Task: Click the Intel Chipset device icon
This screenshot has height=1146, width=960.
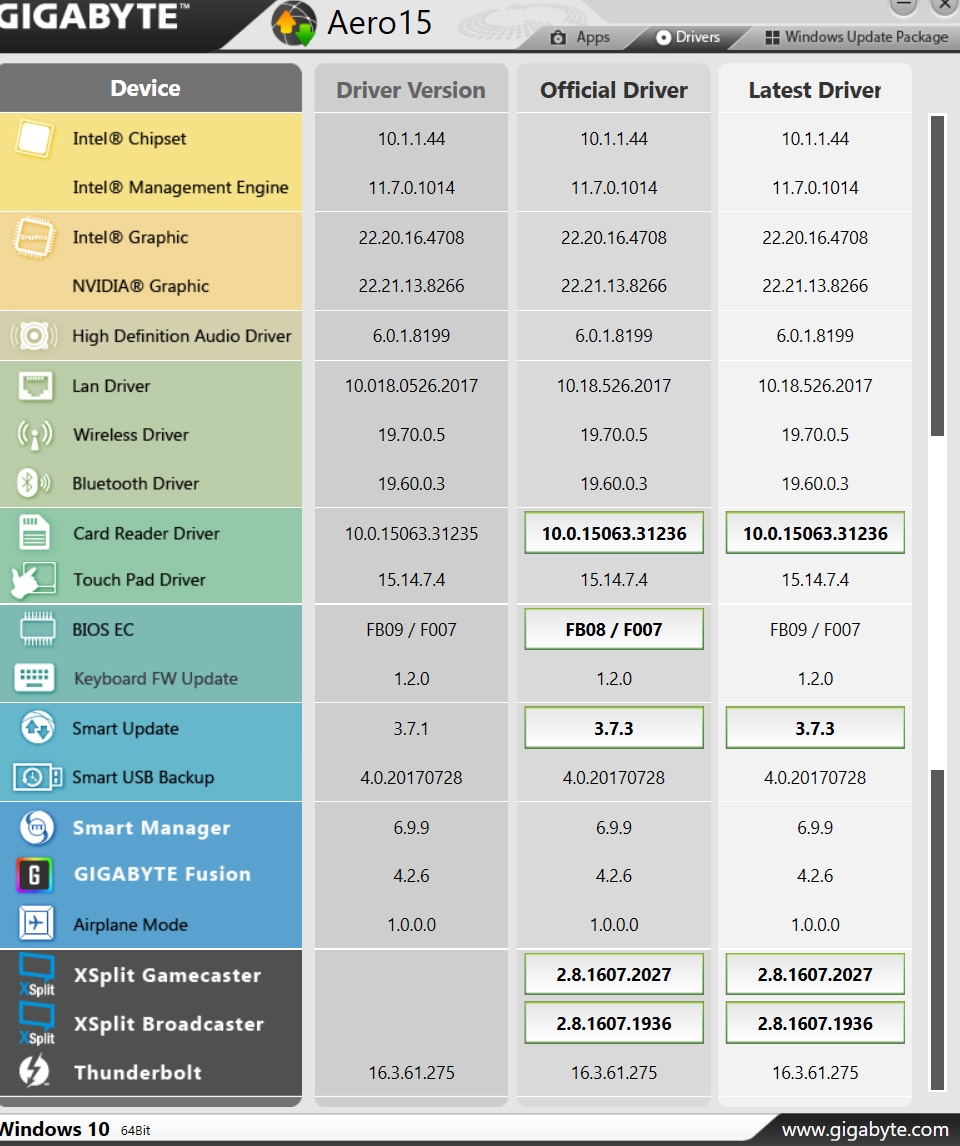Action: [x=34, y=138]
